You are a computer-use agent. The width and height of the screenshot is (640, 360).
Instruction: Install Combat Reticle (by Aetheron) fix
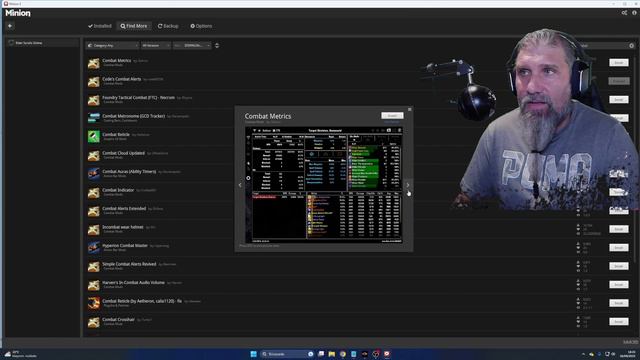point(618,303)
